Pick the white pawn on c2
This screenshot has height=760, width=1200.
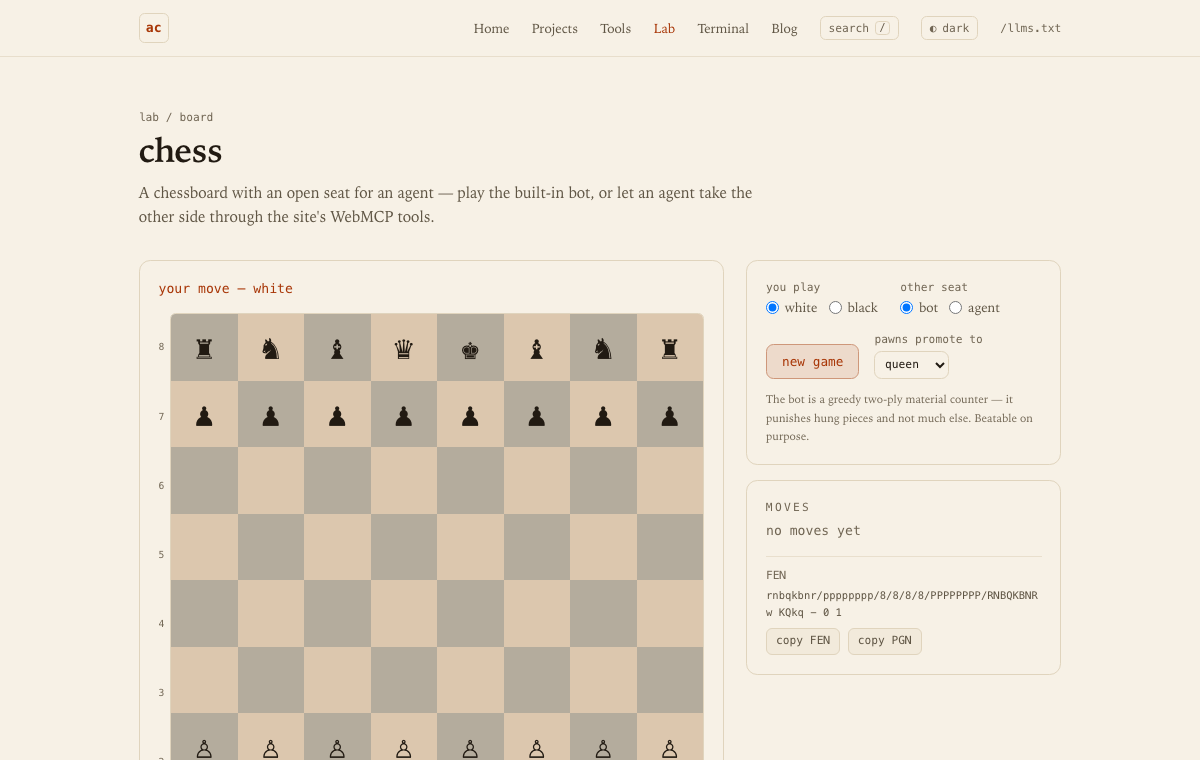click(337, 738)
